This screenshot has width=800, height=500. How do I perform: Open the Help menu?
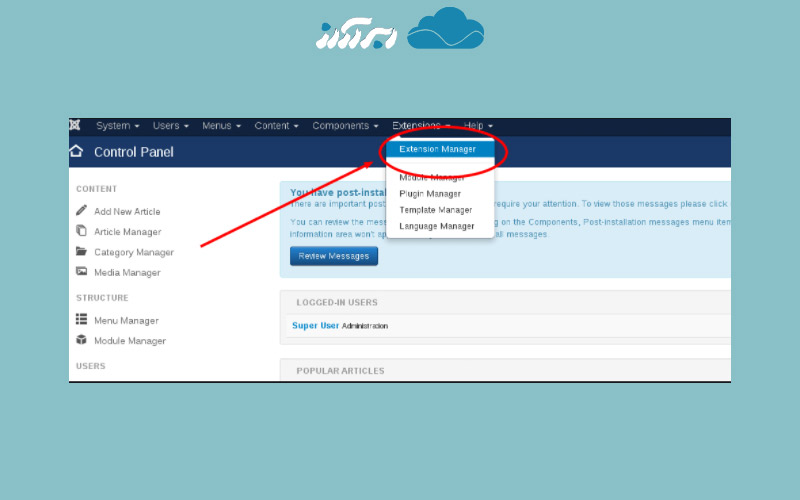[x=478, y=126]
